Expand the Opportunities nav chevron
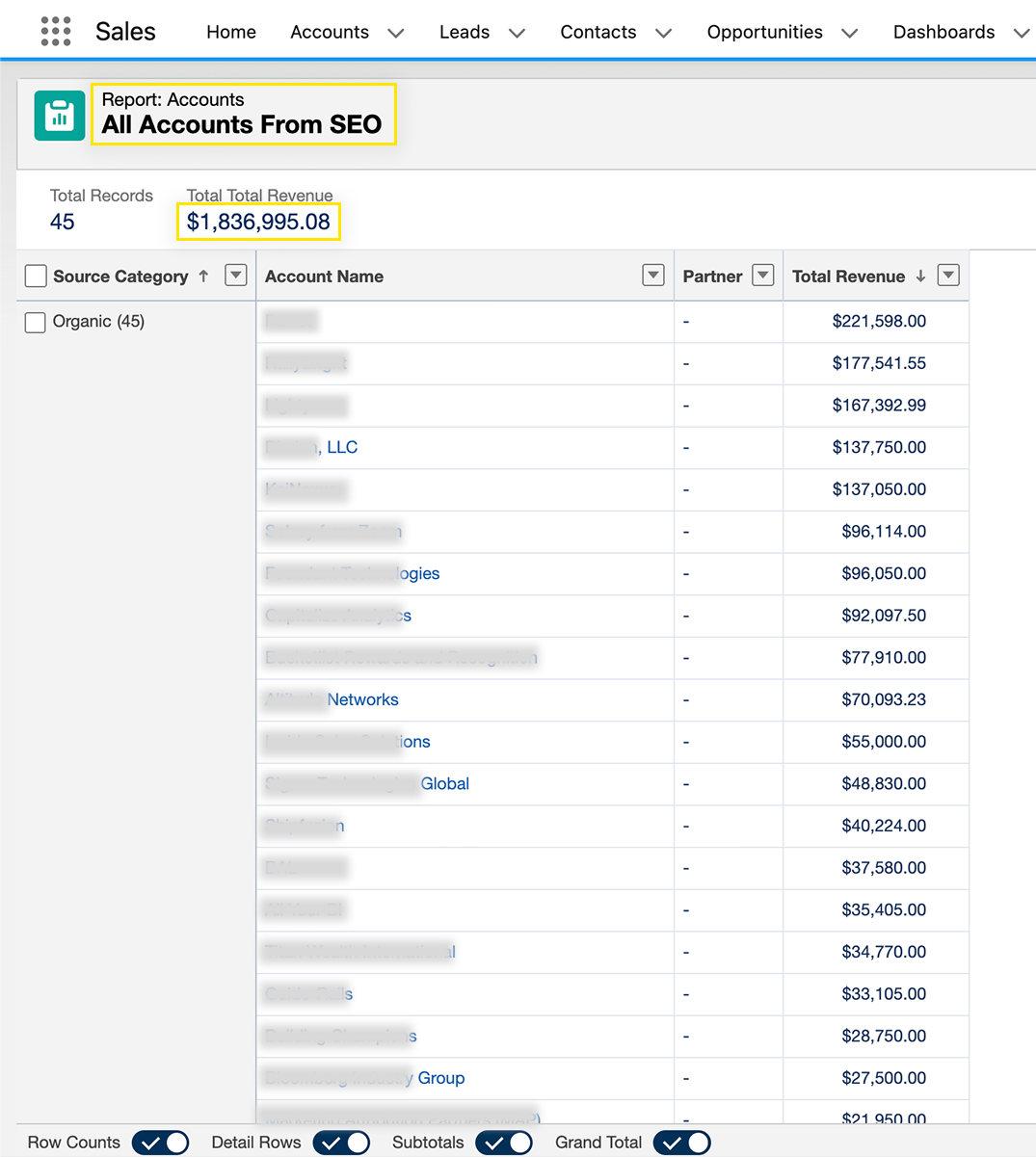Image resolution: width=1036 pixels, height=1157 pixels. pyautogui.click(x=849, y=33)
